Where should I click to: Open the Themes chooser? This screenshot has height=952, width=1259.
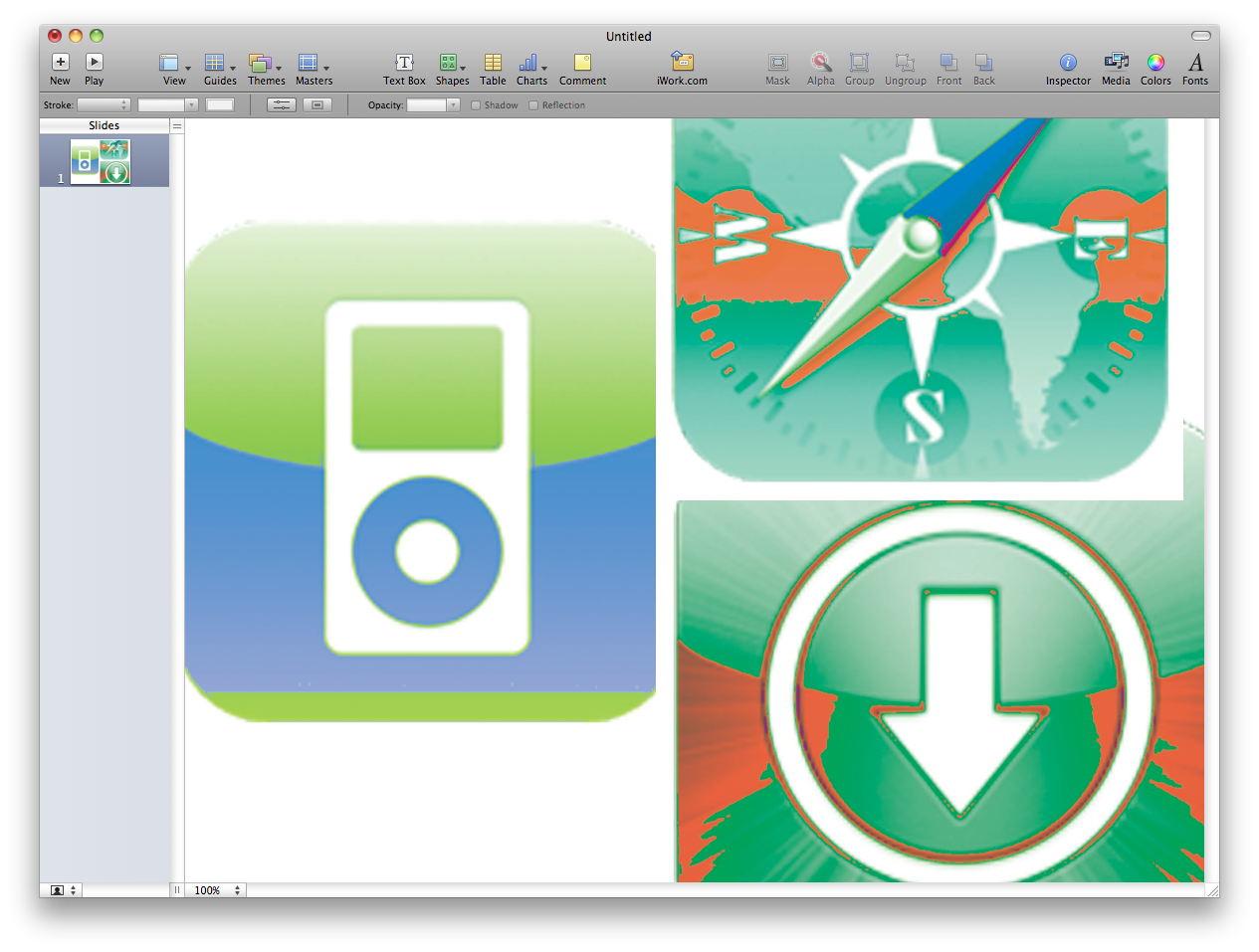(266, 69)
